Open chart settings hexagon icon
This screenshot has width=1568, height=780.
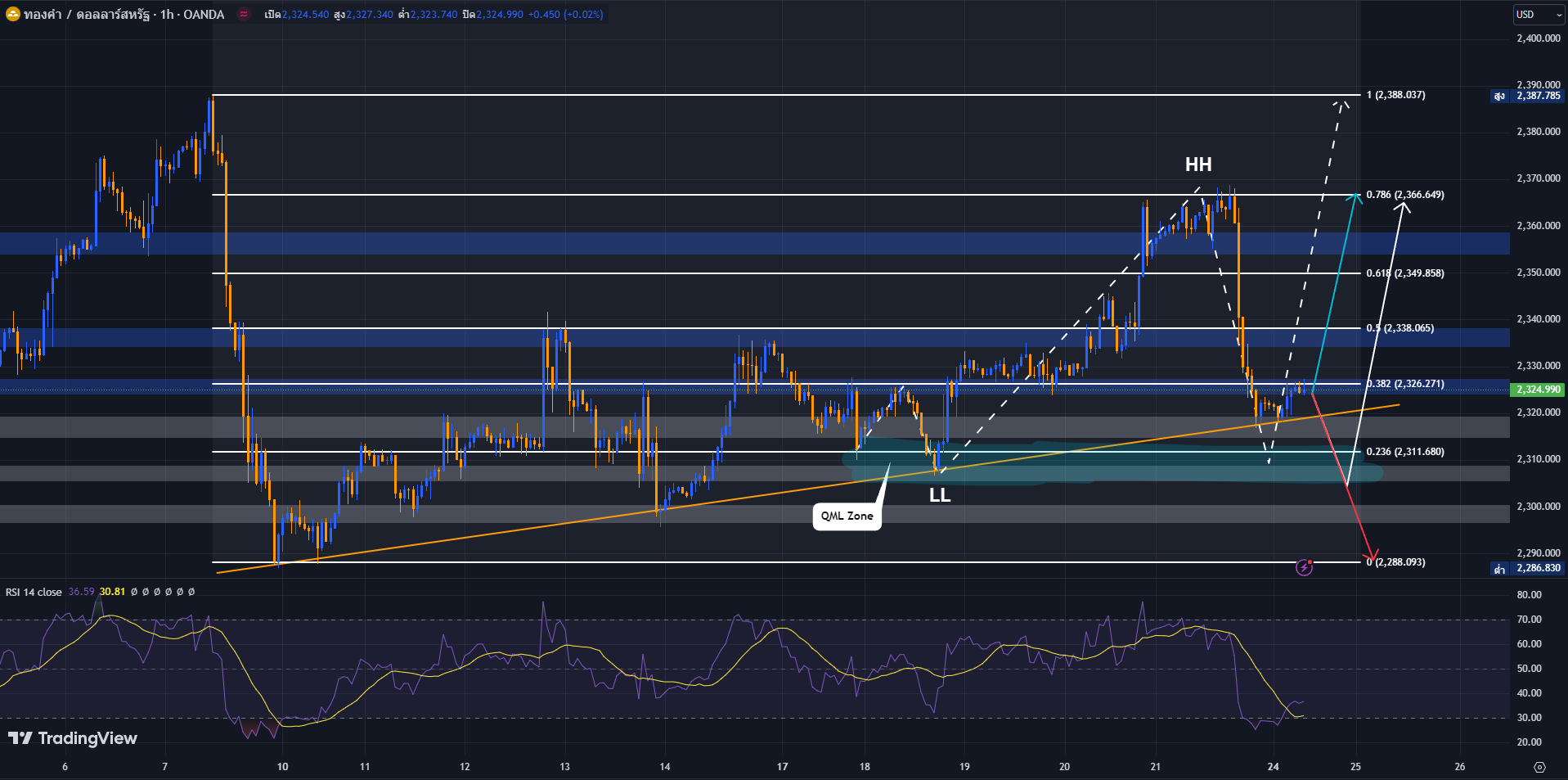[x=1539, y=767]
